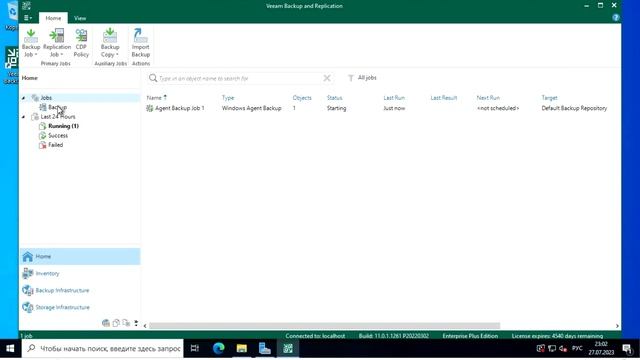Clear the search with the X button
The image size is (640, 360).
click(x=327, y=78)
